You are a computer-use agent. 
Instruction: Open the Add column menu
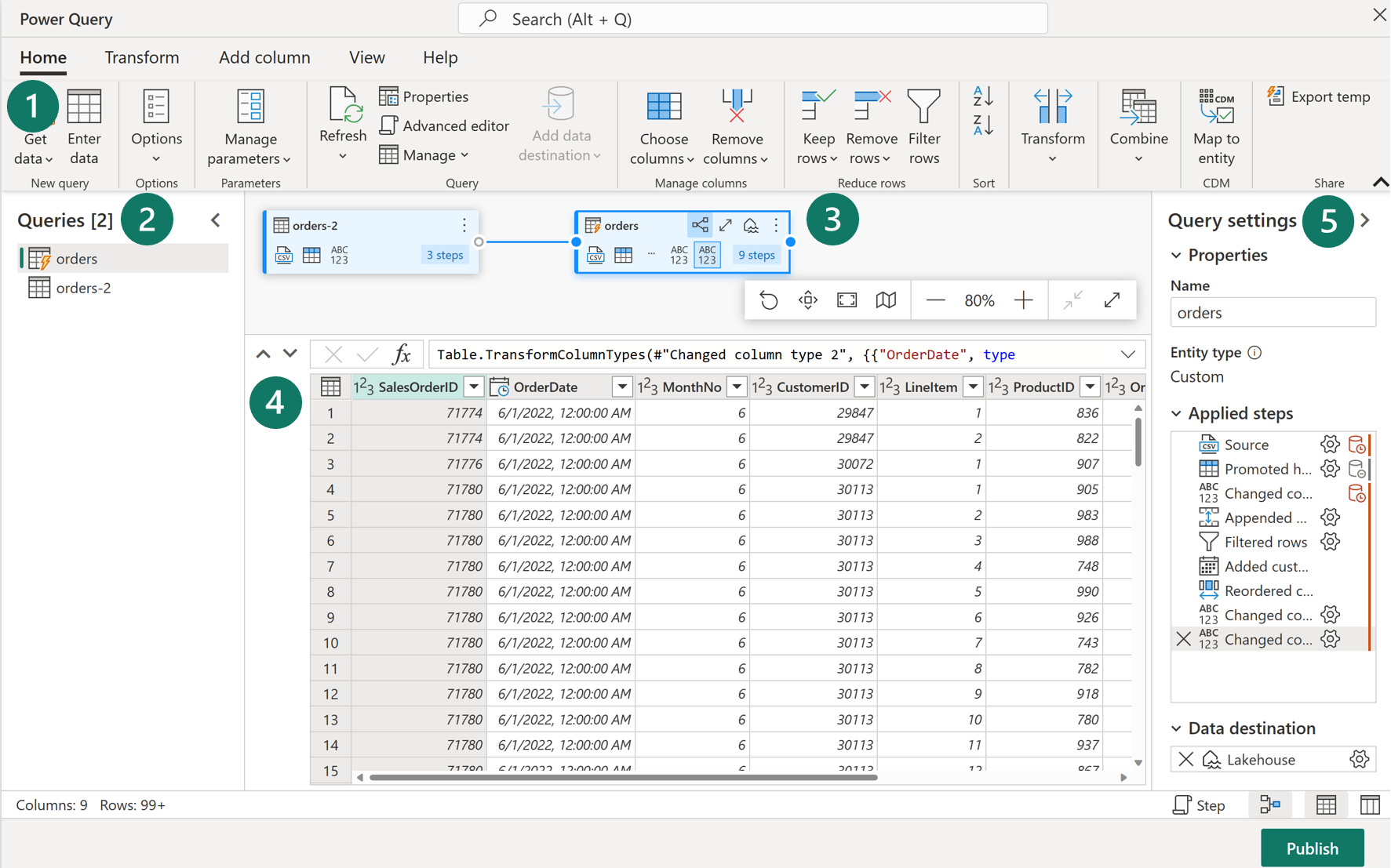click(x=264, y=57)
